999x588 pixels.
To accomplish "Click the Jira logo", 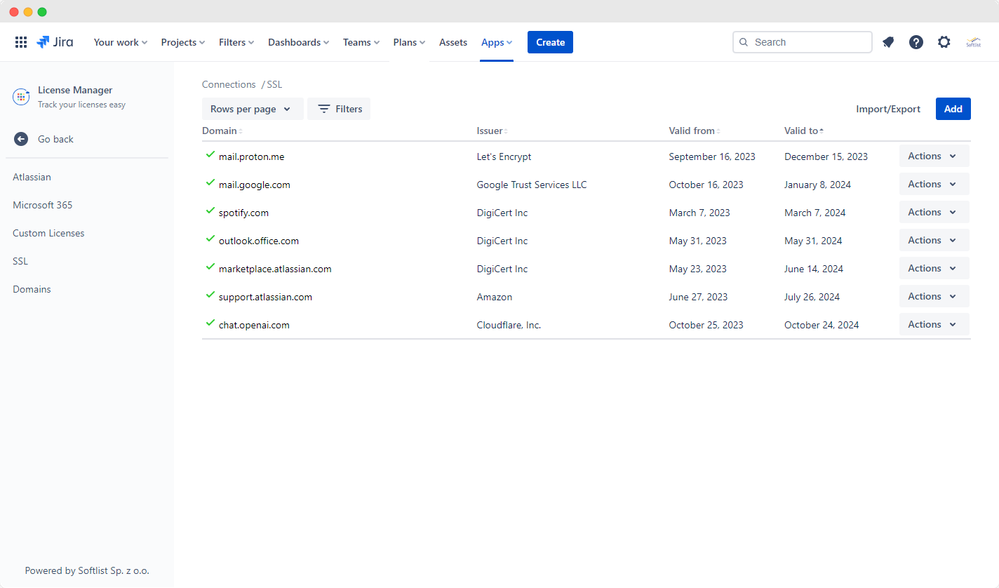I will [55, 42].
